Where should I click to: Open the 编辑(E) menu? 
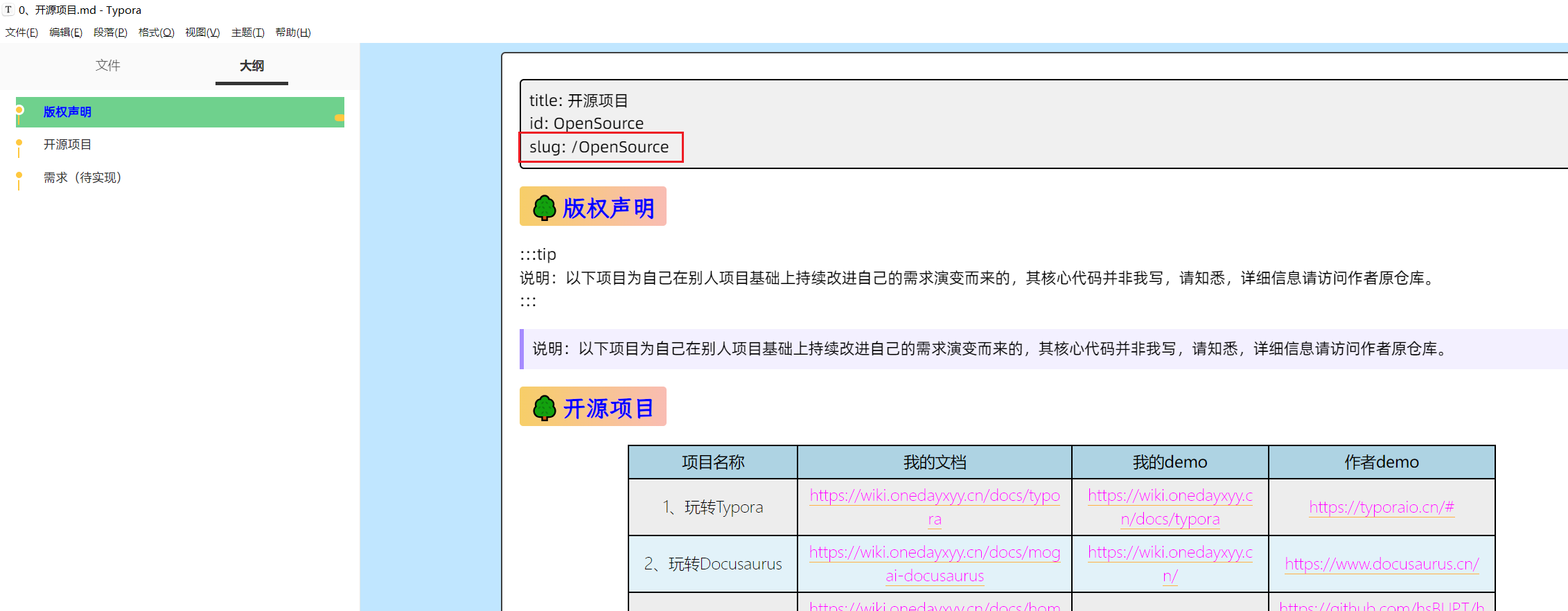tap(66, 33)
